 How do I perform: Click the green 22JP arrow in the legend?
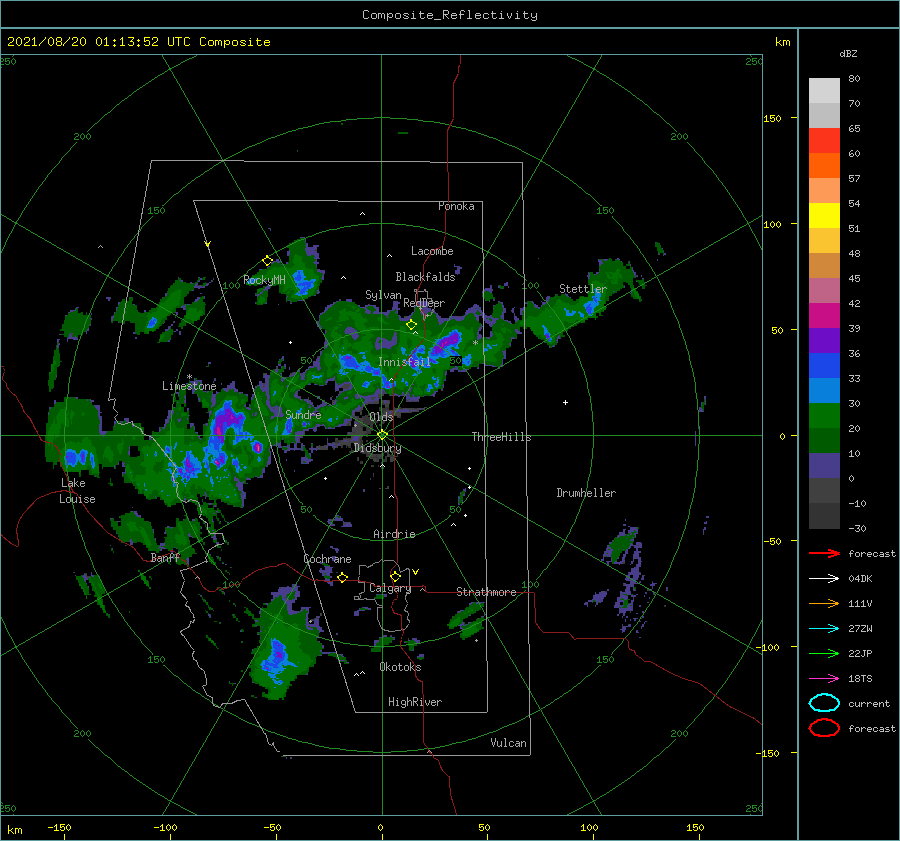click(x=824, y=653)
